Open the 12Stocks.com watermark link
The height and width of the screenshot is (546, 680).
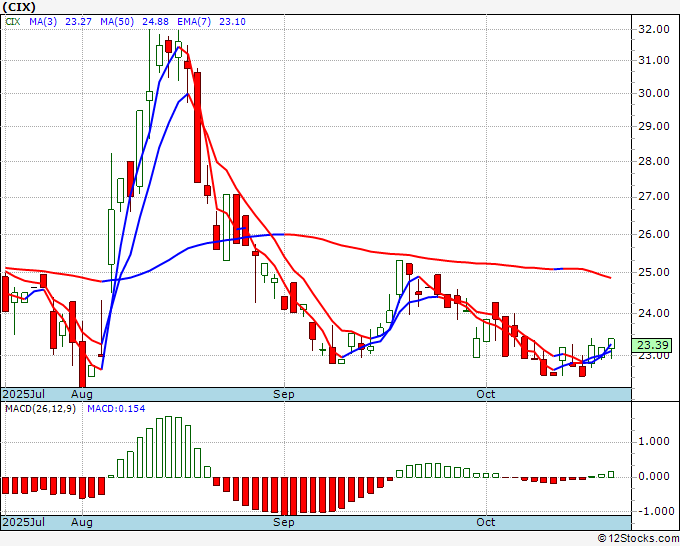tap(638, 538)
